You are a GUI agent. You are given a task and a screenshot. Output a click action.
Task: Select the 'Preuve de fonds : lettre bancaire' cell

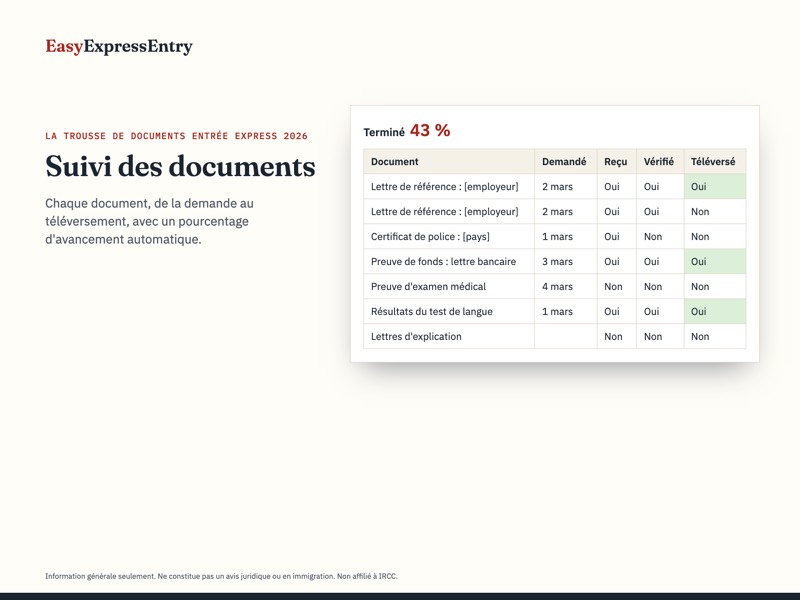tap(449, 261)
